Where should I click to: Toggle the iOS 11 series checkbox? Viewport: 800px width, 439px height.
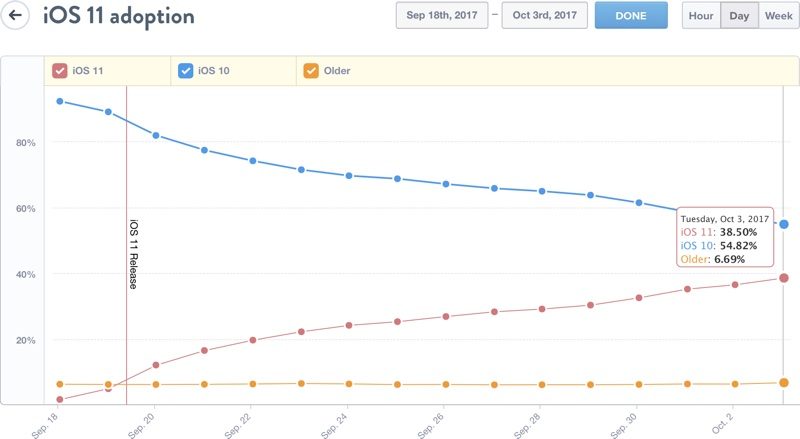(59, 71)
